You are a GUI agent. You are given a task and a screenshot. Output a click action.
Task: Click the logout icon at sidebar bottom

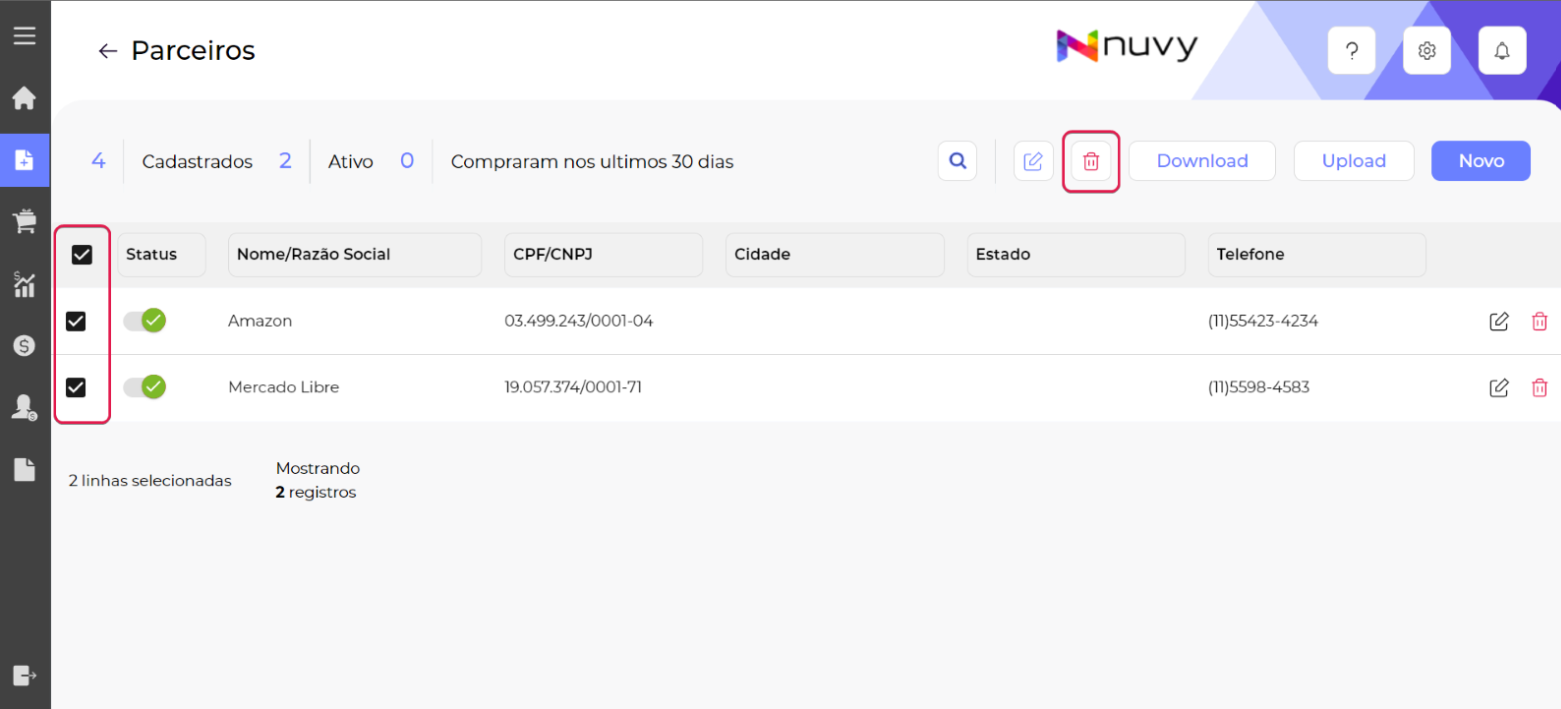[24, 675]
